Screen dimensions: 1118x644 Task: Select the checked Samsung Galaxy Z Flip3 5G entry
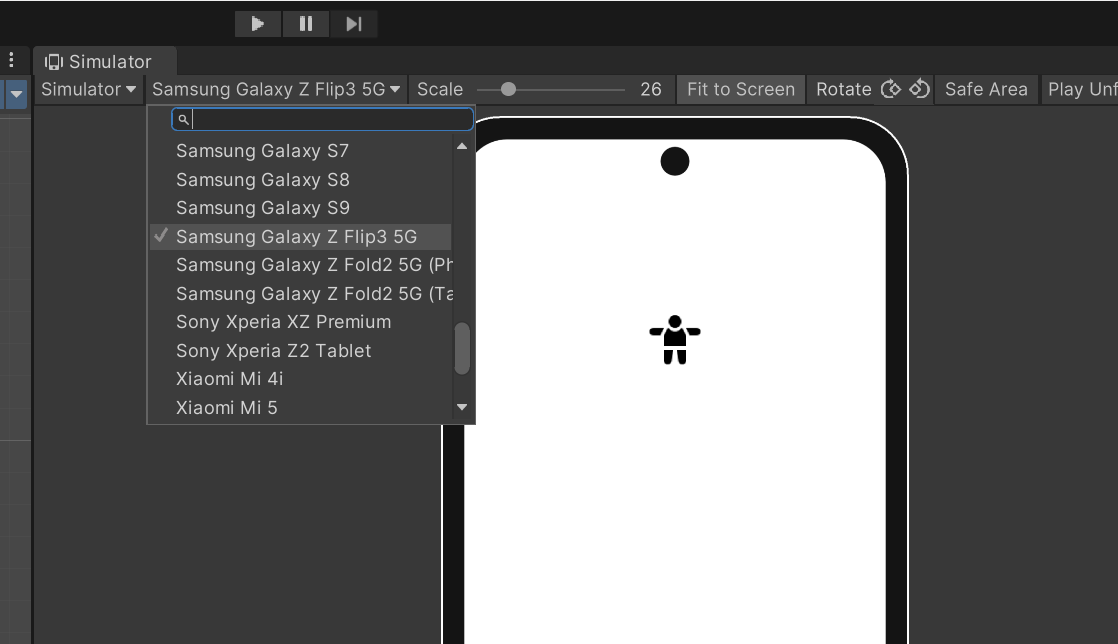pyautogui.click(x=300, y=236)
